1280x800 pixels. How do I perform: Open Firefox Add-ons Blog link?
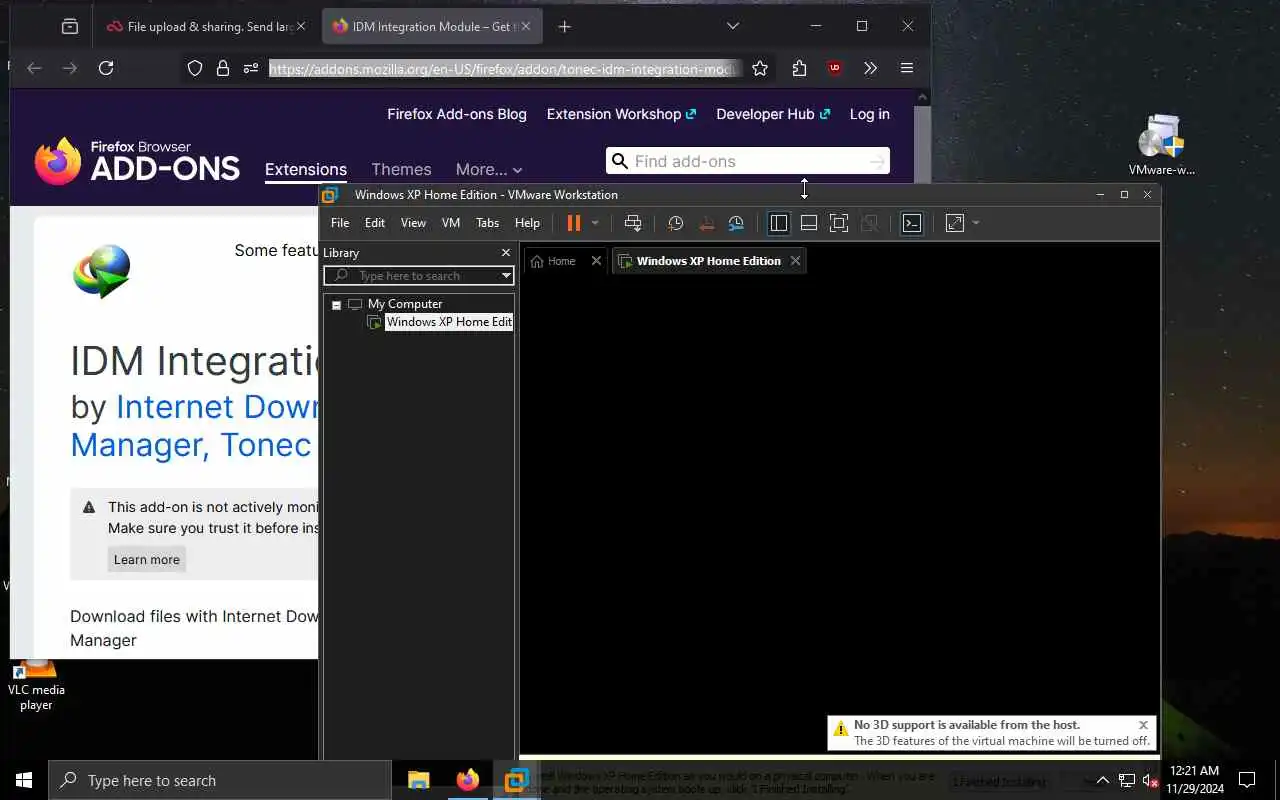pos(457,114)
